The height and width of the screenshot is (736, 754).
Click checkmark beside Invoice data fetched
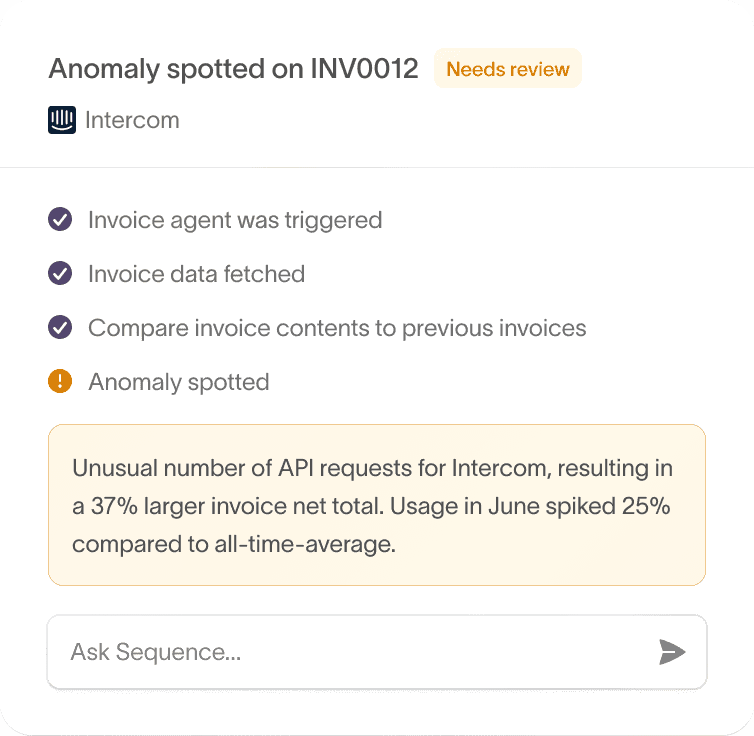pos(60,273)
